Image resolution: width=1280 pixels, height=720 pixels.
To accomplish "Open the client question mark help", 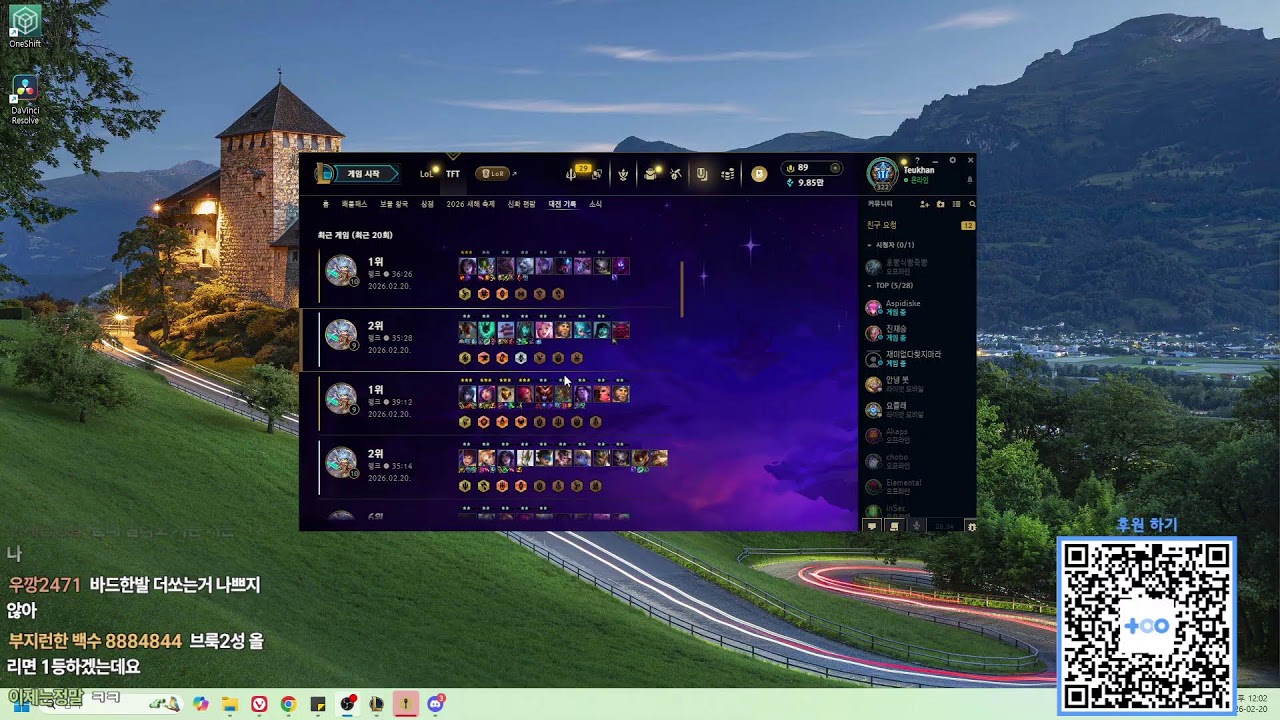I will point(917,160).
